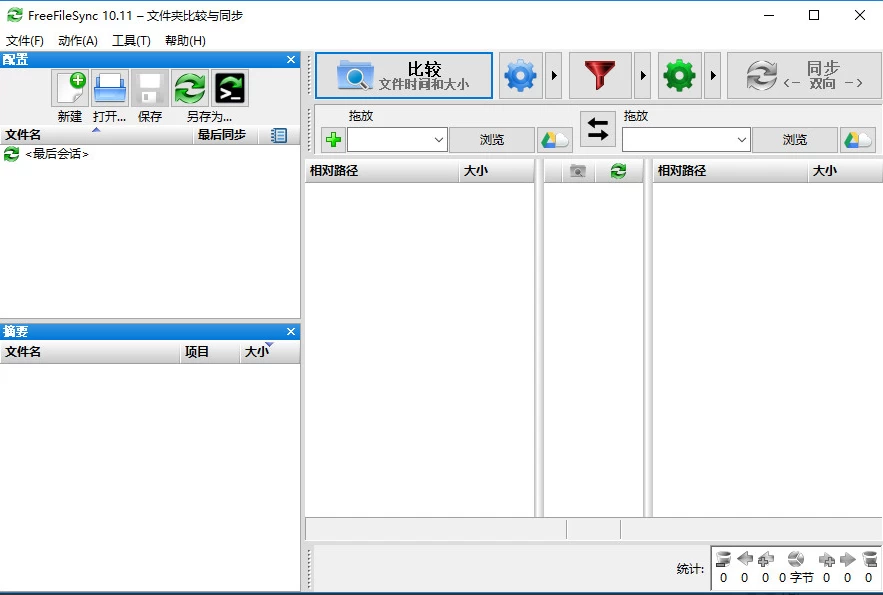Click the 比较 compare button
This screenshot has width=883, height=595.
[404, 76]
